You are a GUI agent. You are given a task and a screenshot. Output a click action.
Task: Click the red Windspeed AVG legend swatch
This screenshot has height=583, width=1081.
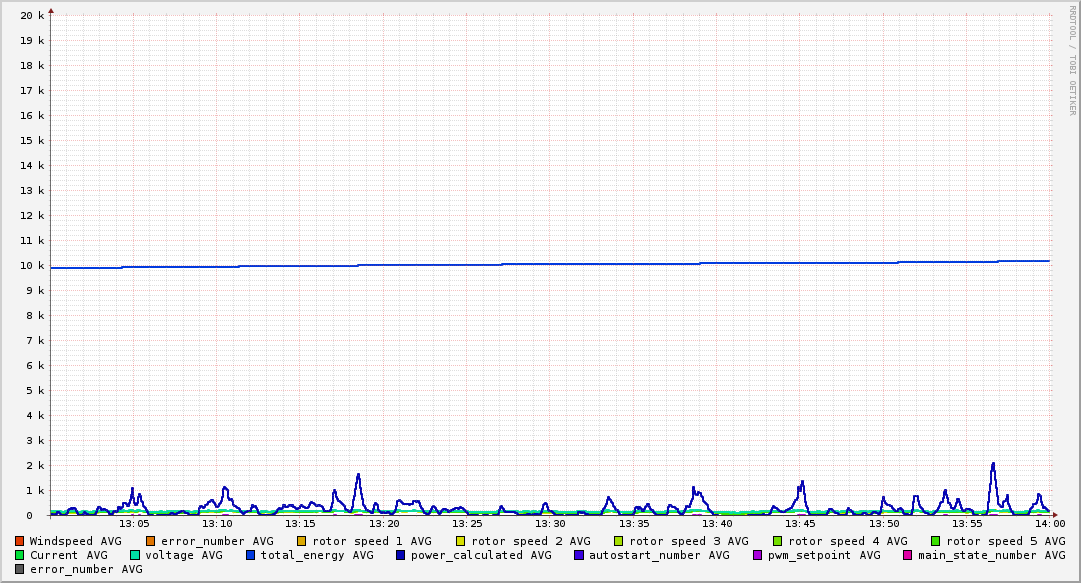20,541
